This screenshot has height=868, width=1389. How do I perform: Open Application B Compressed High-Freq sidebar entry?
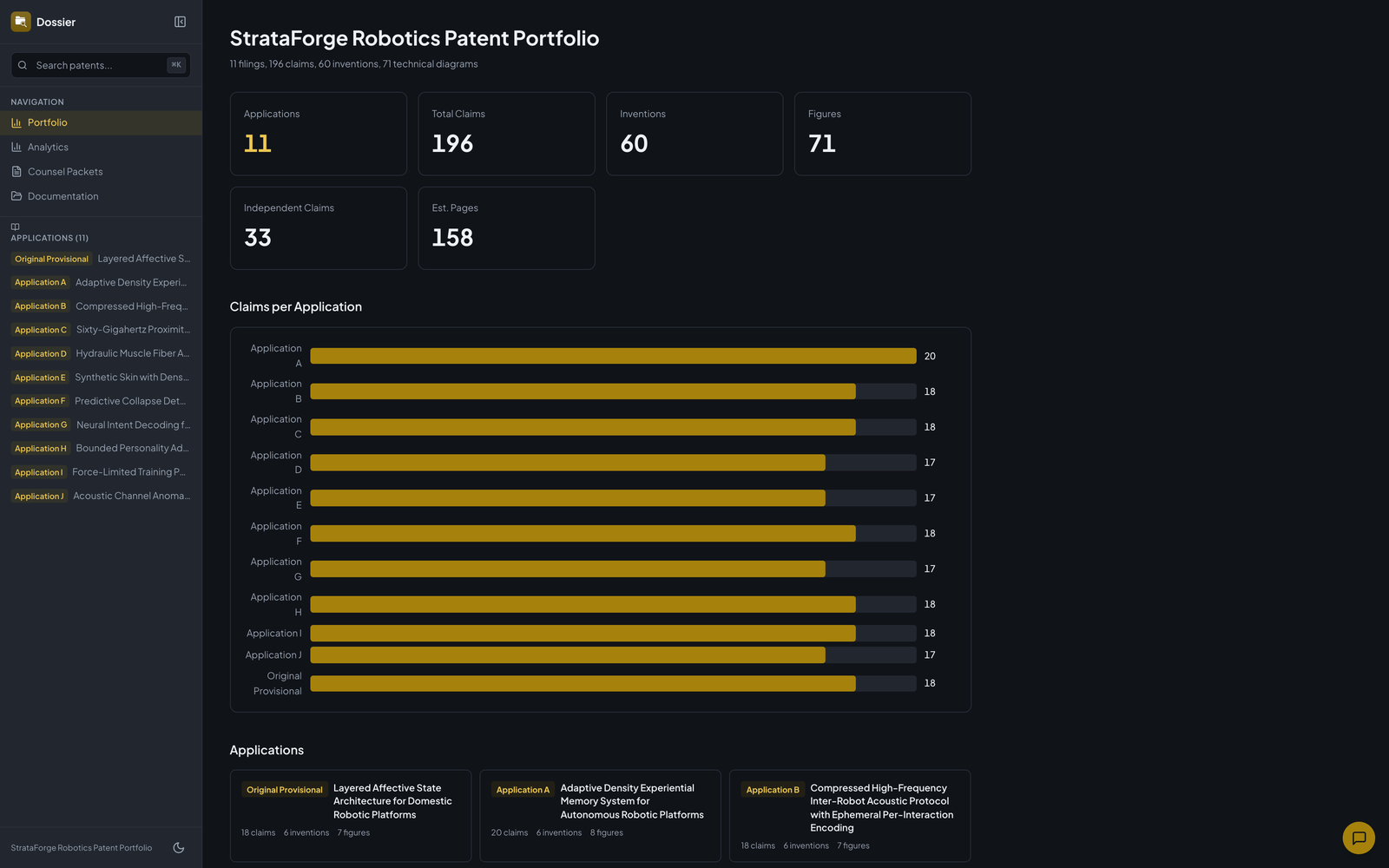coord(101,306)
